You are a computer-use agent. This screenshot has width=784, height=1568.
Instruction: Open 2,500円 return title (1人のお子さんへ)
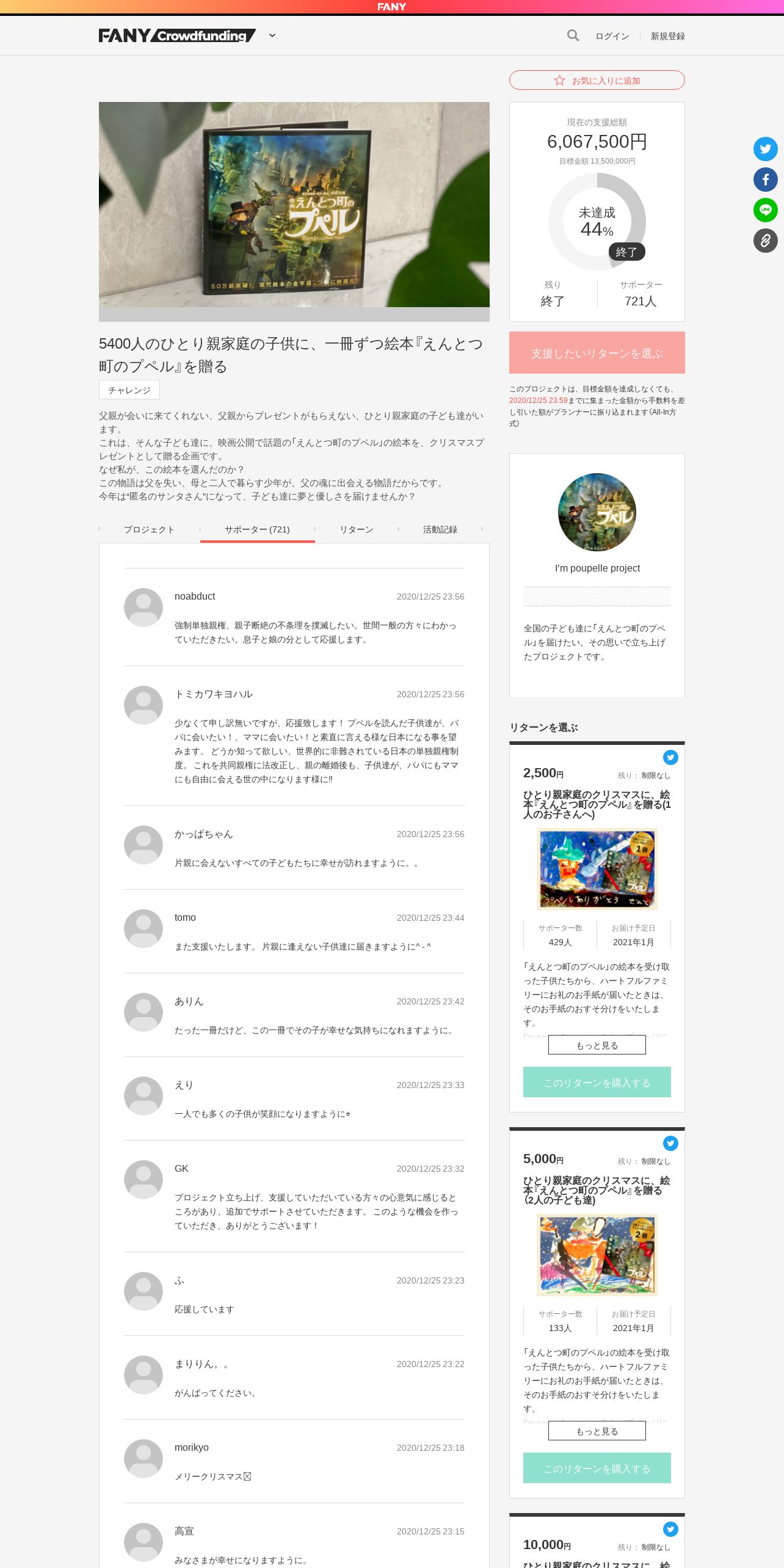[x=597, y=804]
